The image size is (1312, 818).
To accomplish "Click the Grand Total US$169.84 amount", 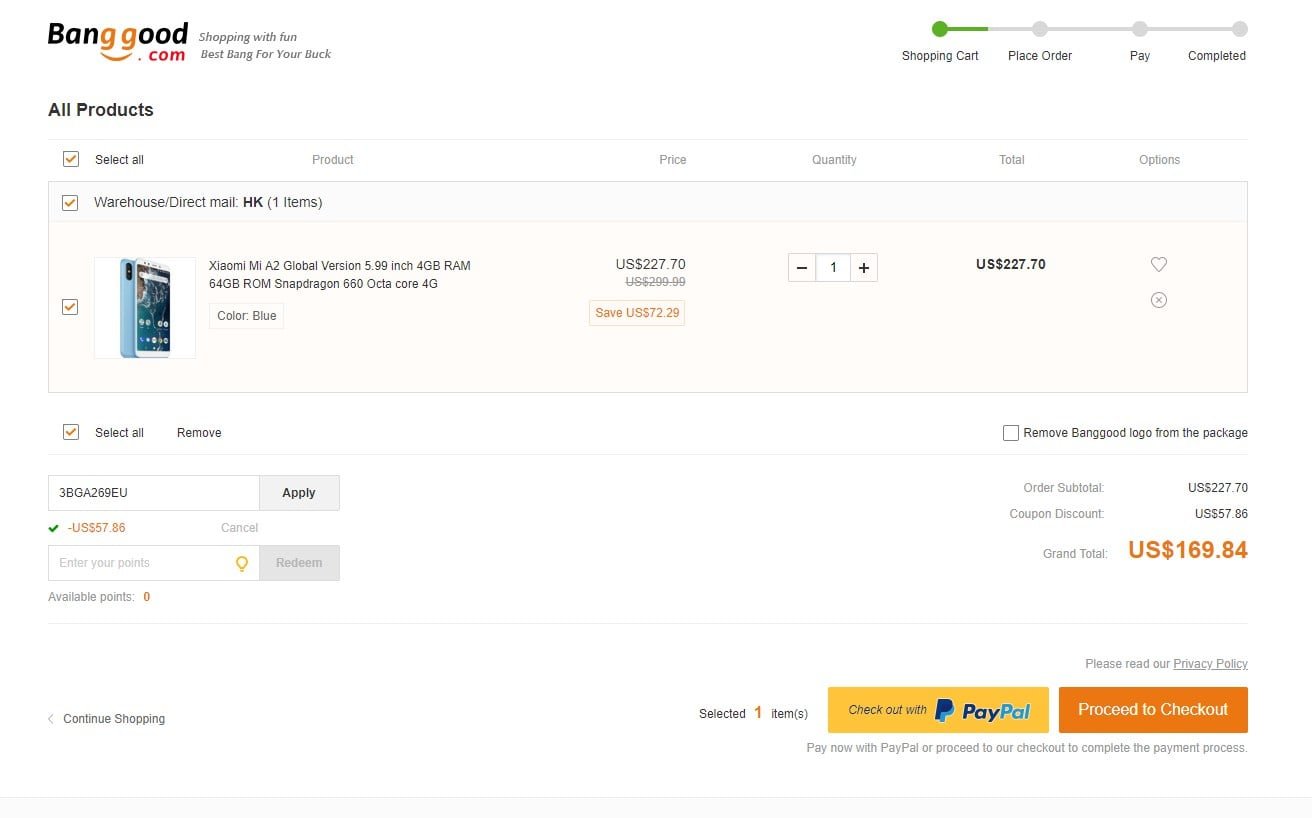I will click(x=1188, y=550).
